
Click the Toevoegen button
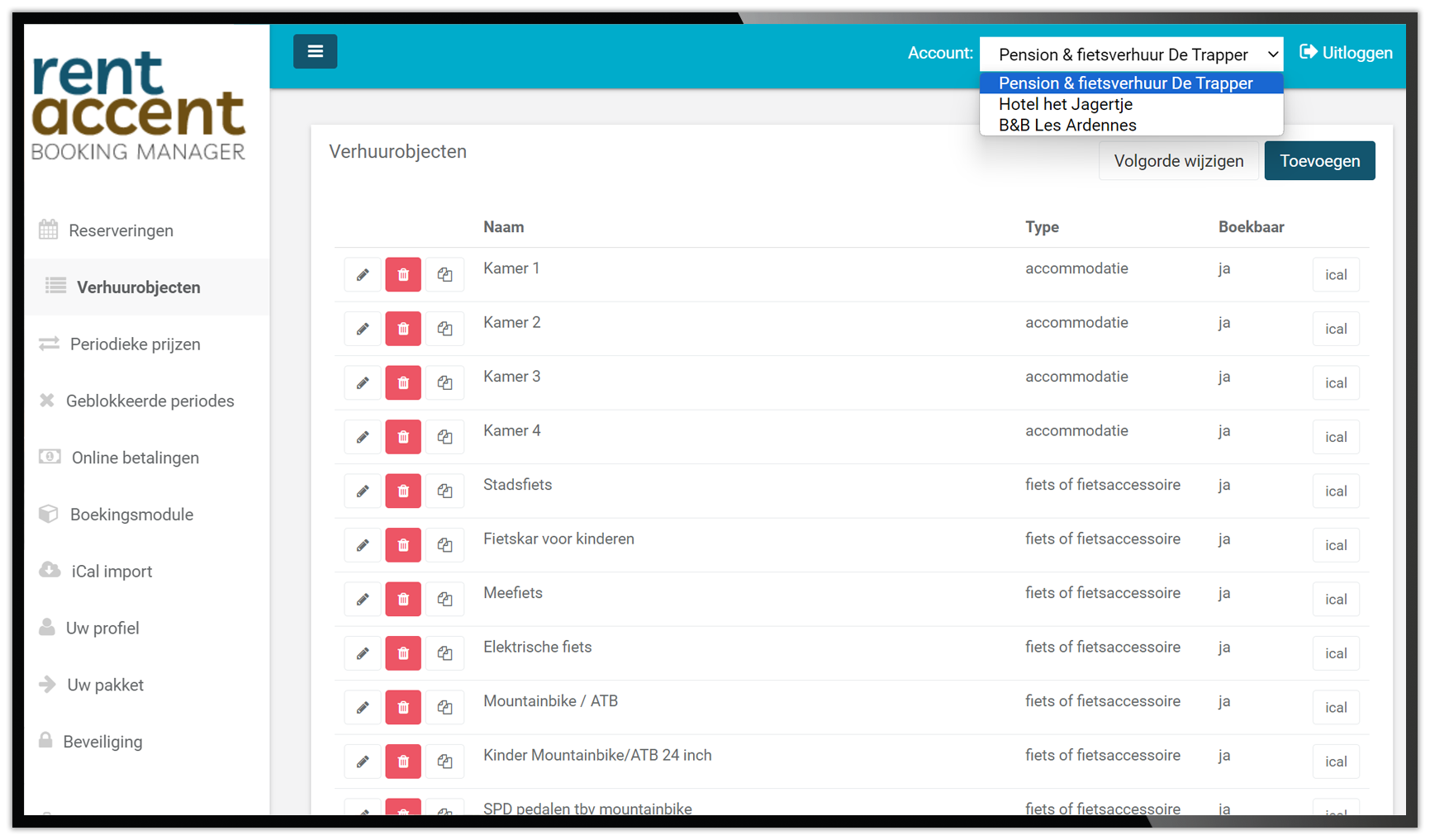click(1319, 161)
